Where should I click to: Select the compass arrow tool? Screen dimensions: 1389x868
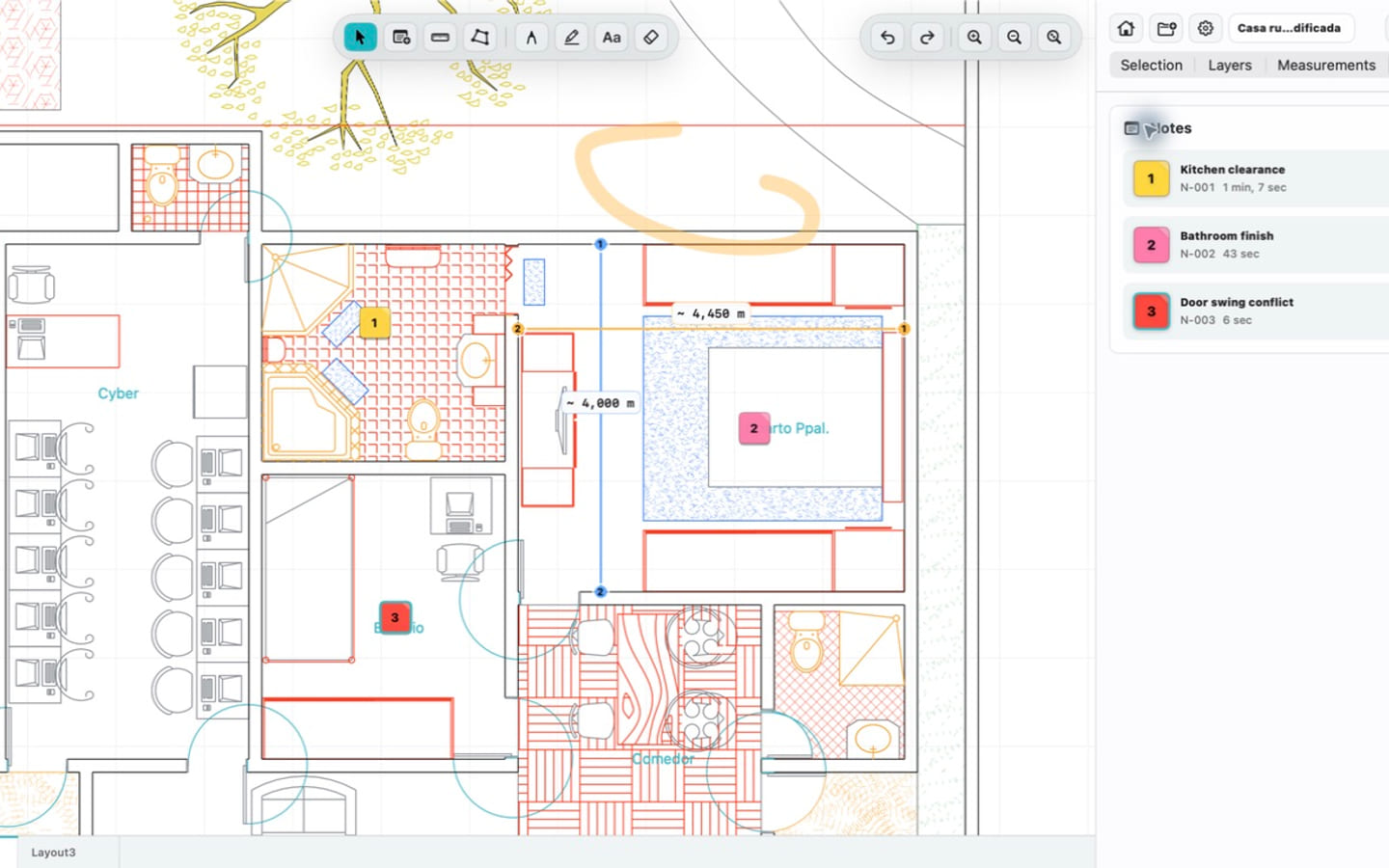(531, 38)
